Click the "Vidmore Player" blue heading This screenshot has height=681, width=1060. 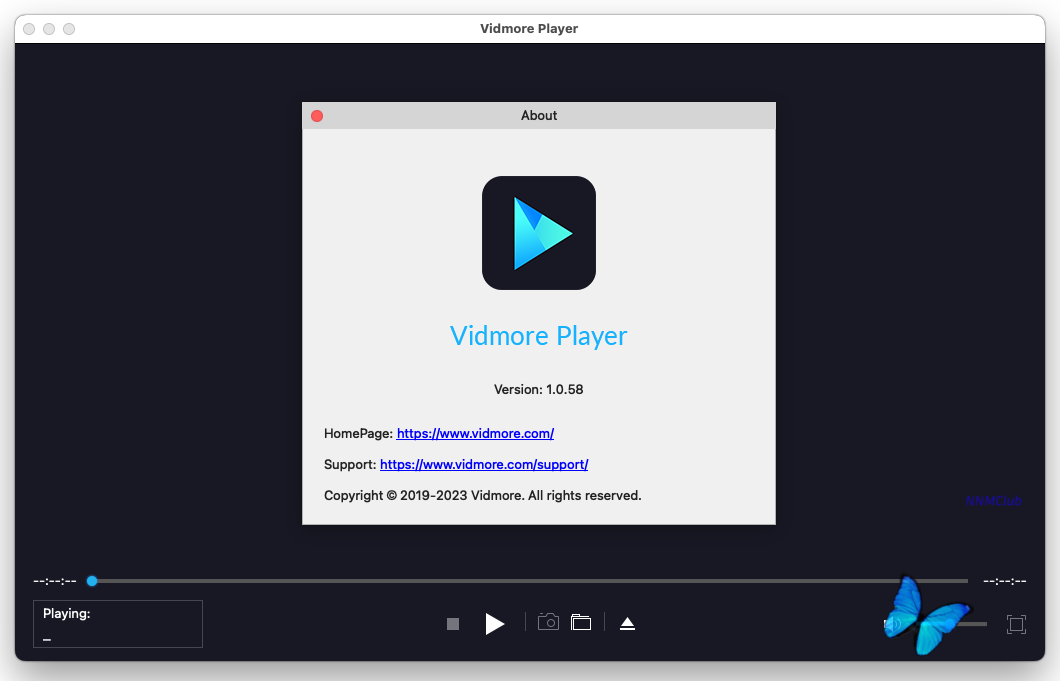[x=539, y=336]
